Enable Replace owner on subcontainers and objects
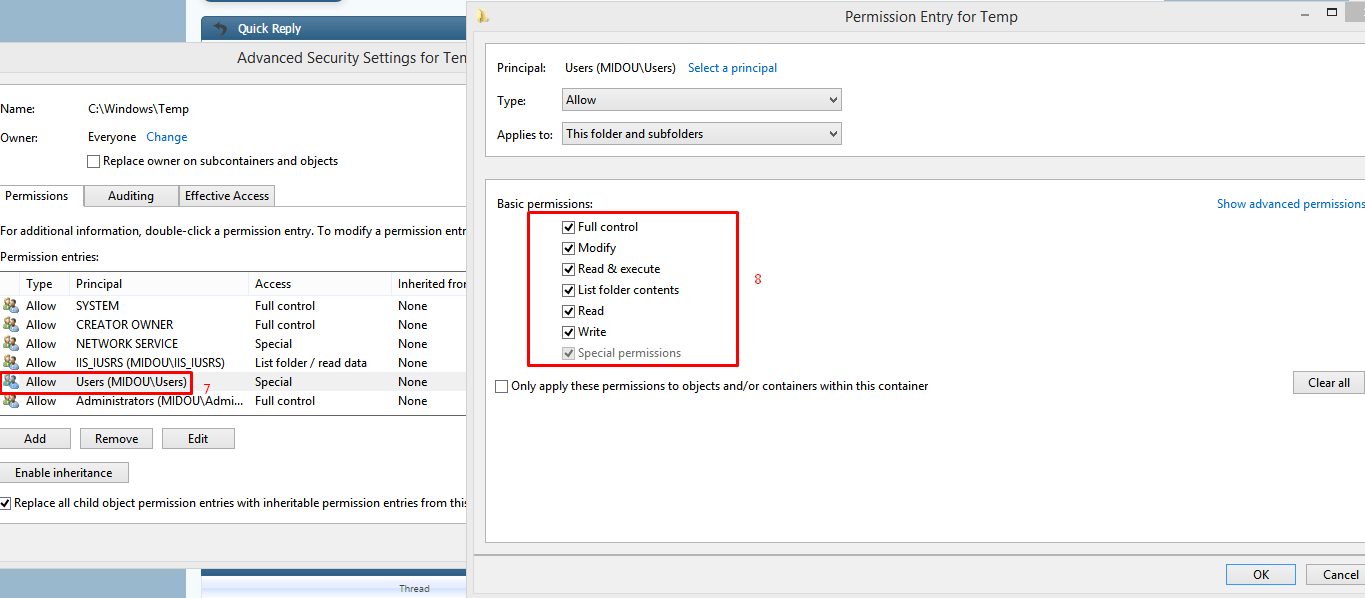 (94, 161)
